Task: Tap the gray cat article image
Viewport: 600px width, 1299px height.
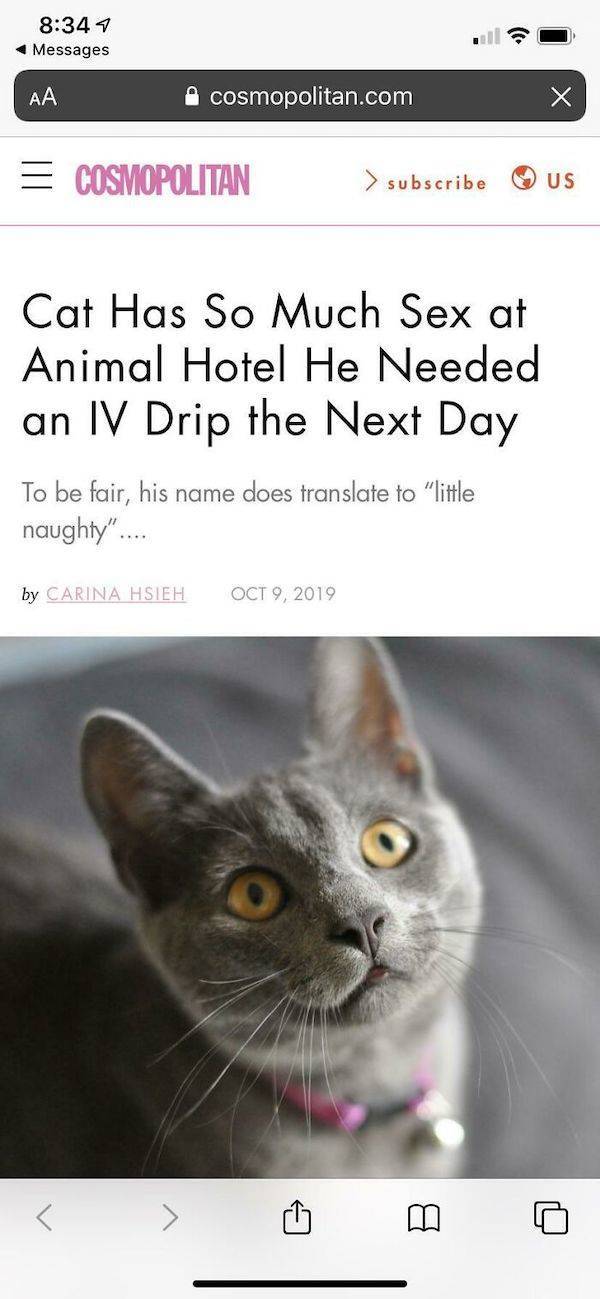Action: point(300,906)
